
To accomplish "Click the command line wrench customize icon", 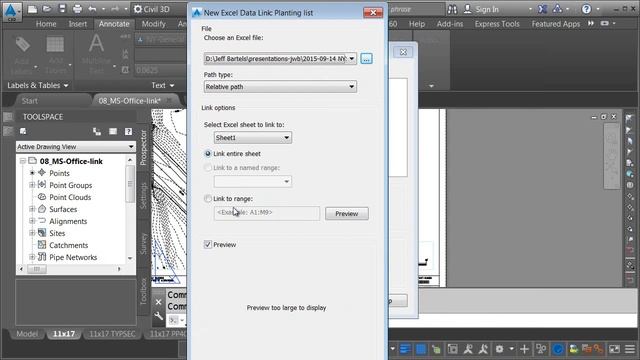I will tap(158, 316).
